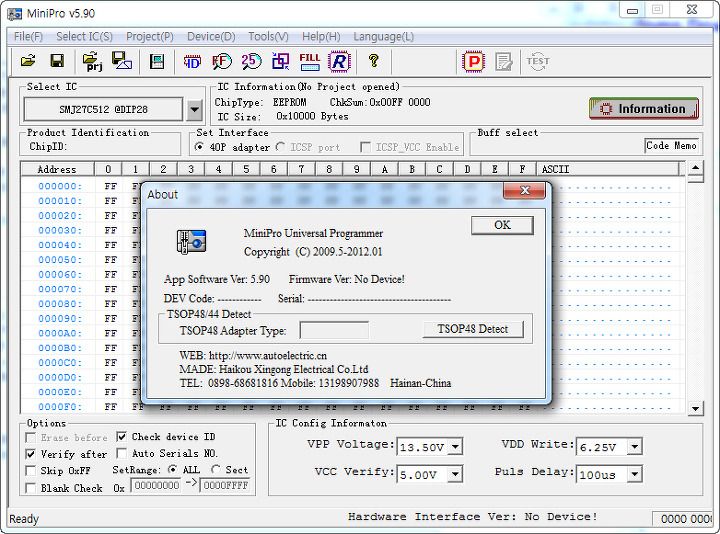
Task: Click the blank check magnifier icon
Action: coord(222,61)
